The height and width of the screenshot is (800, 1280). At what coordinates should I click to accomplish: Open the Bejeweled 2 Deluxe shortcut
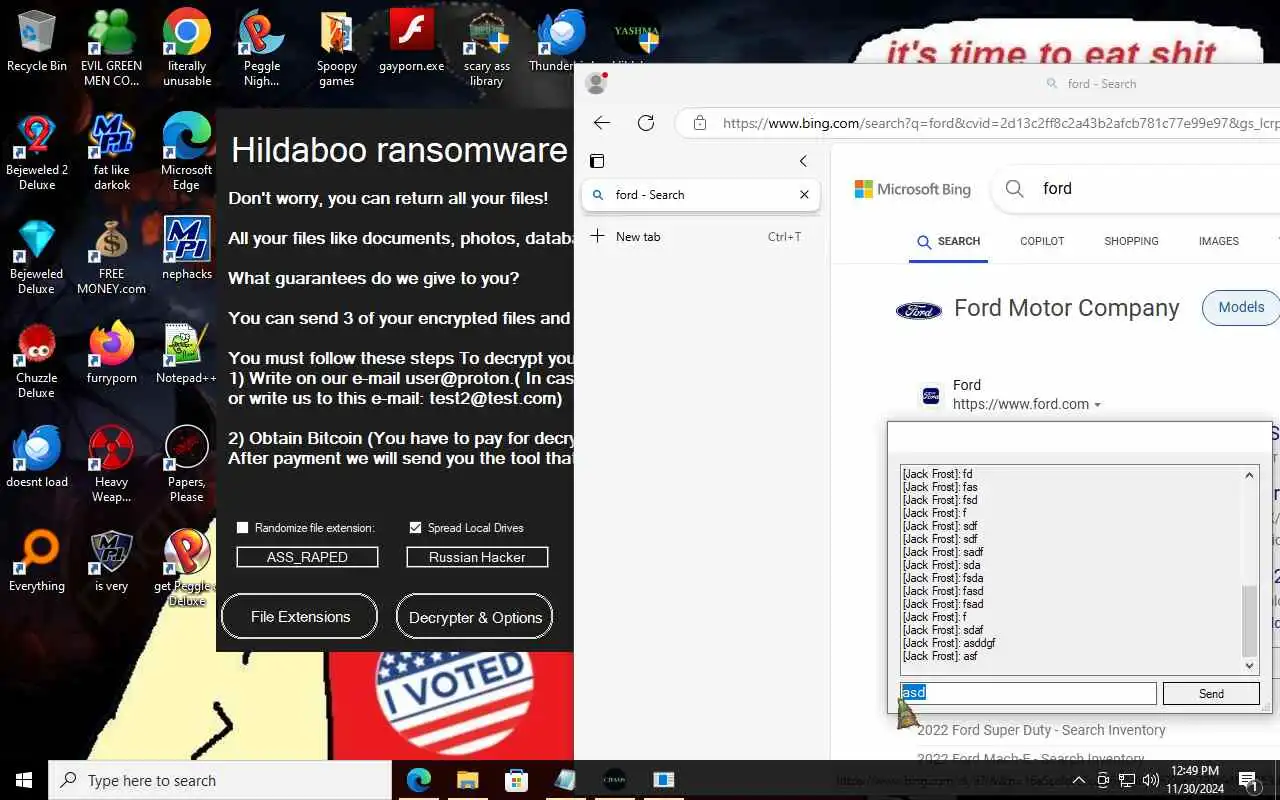click(37, 152)
